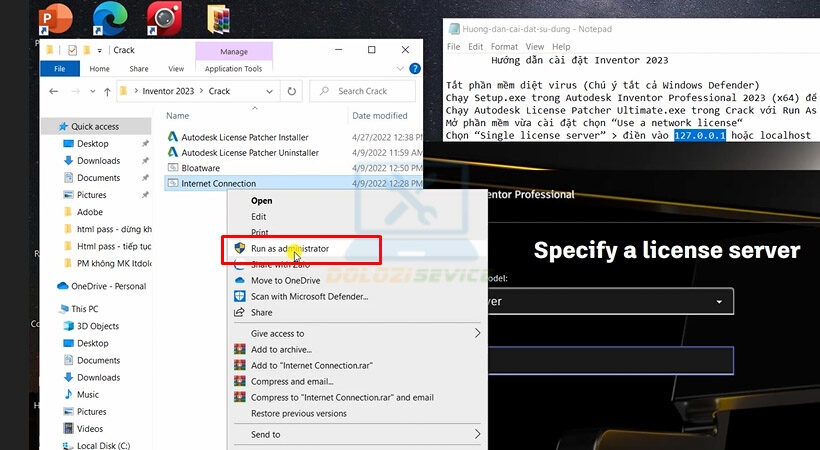Viewport: 820px width, 450px height.
Task: Click the Search Crack input box
Action: coord(362,91)
